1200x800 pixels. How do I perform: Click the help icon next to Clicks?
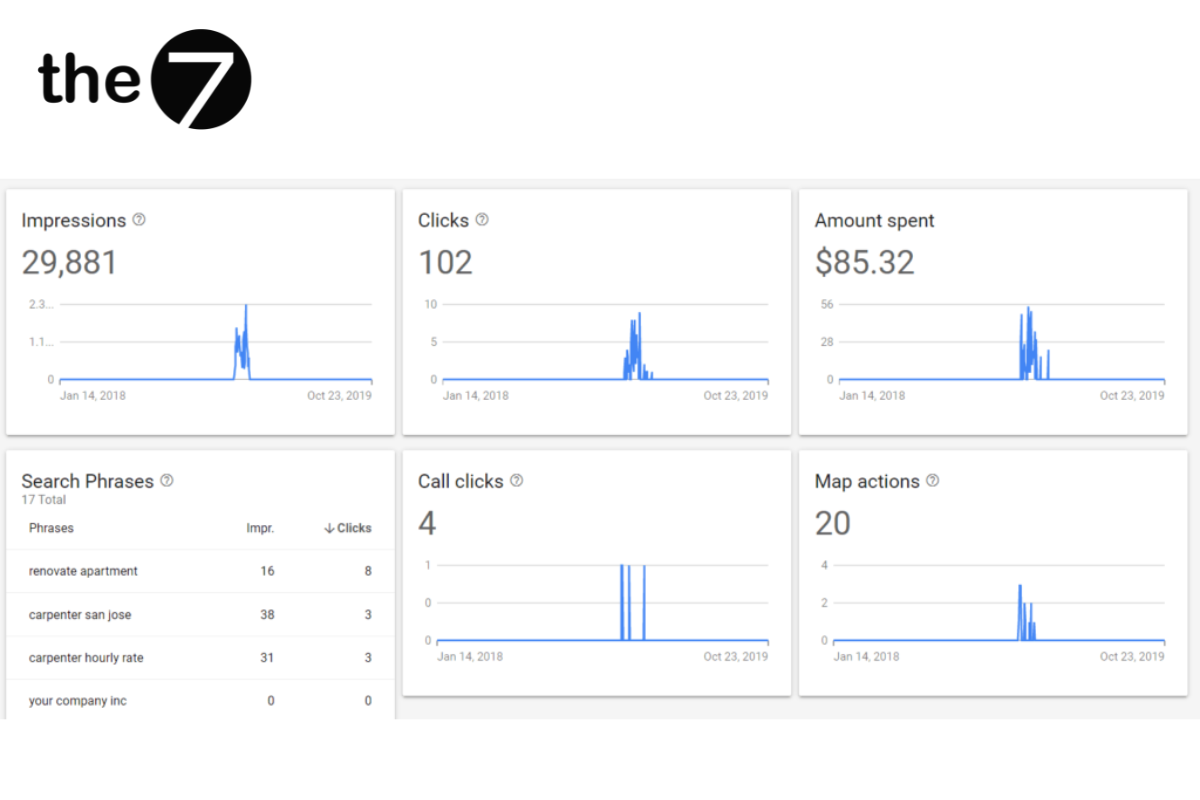pos(482,220)
